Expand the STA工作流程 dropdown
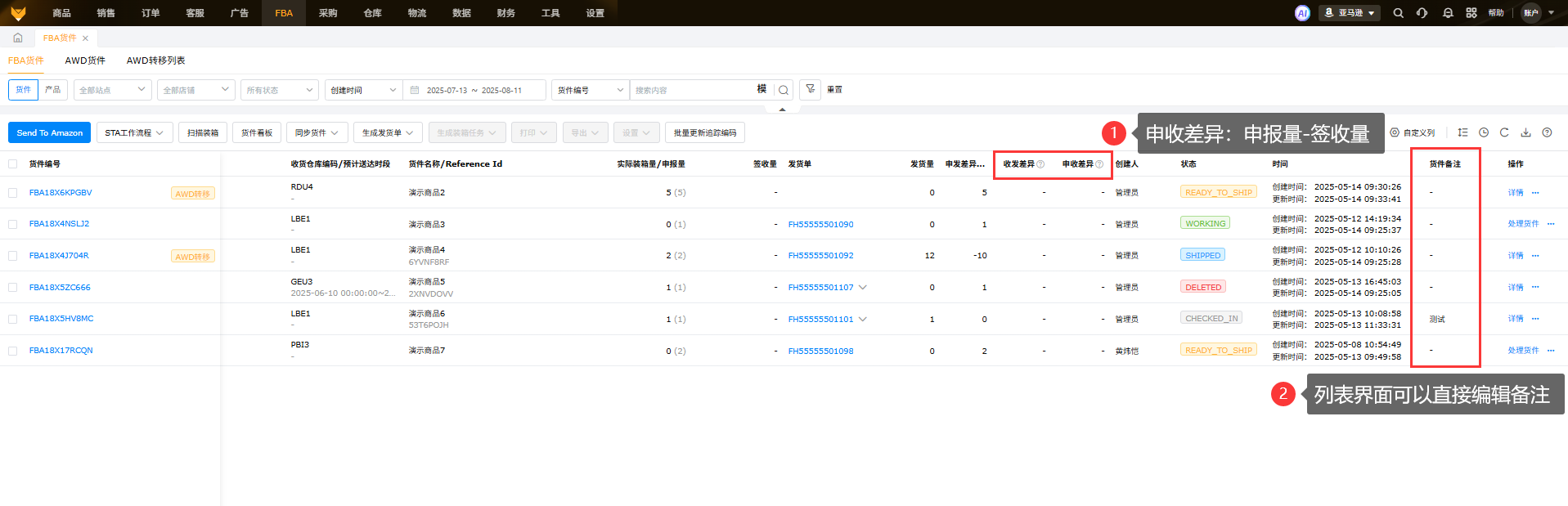Image resolution: width=1568 pixels, height=506 pixels. (134, 132)
